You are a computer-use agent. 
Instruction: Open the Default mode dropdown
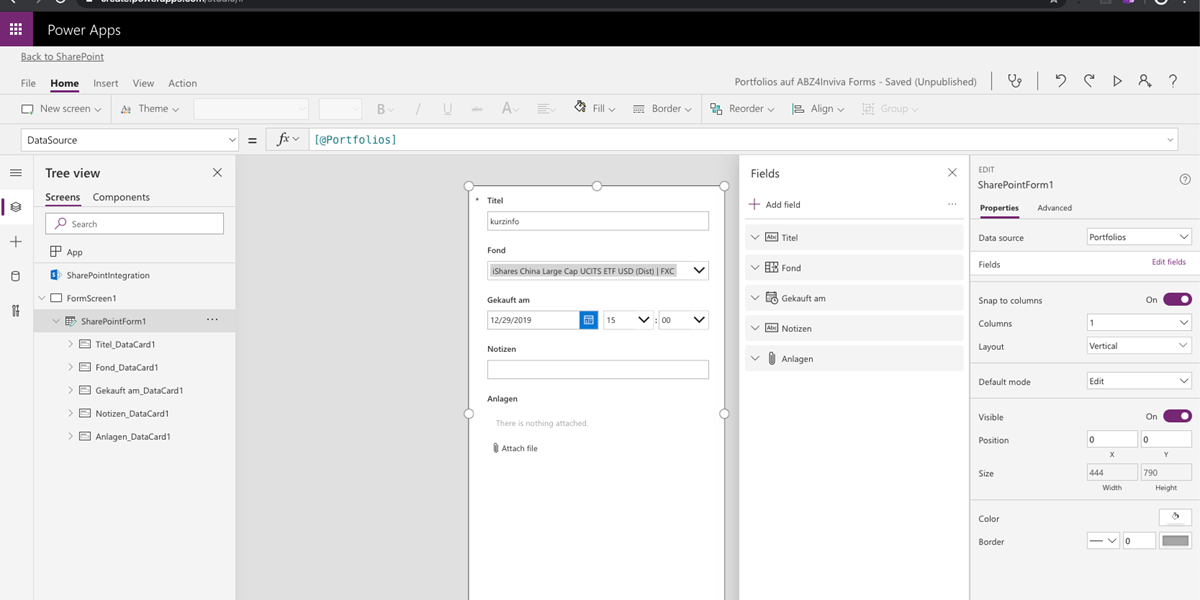tap(1139, 381)
